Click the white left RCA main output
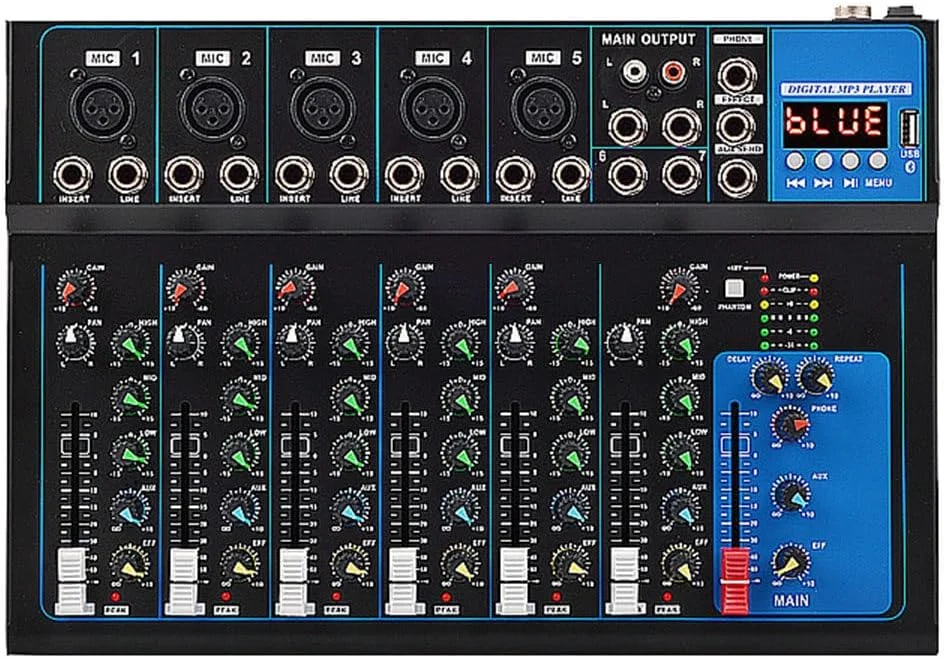The image size is (944, 659). click(630, 72)
